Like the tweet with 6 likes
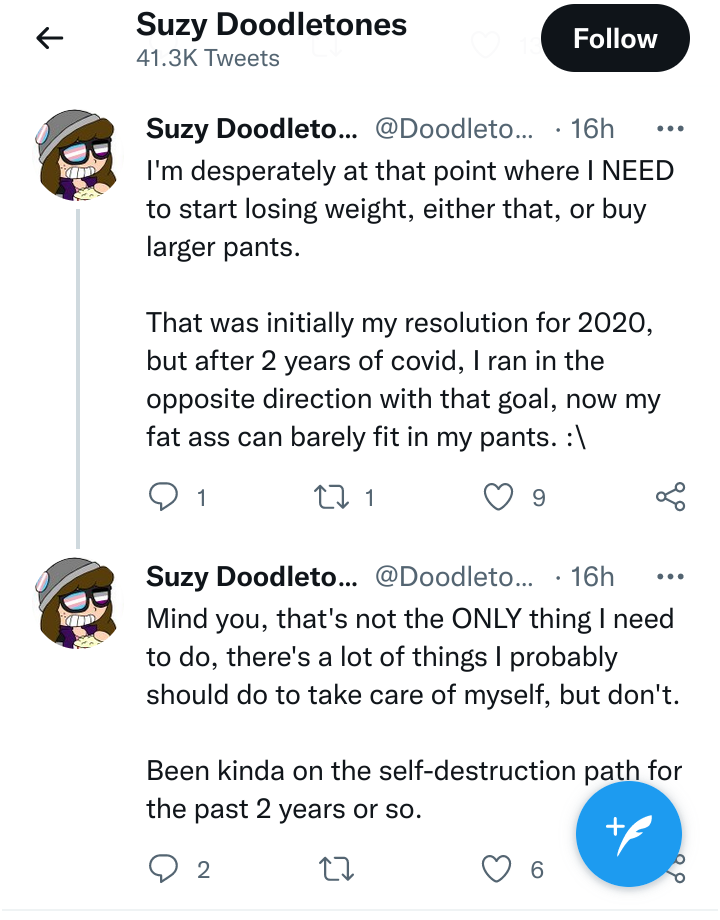Screen dimensions: 720x920 (x=496, y=869)
